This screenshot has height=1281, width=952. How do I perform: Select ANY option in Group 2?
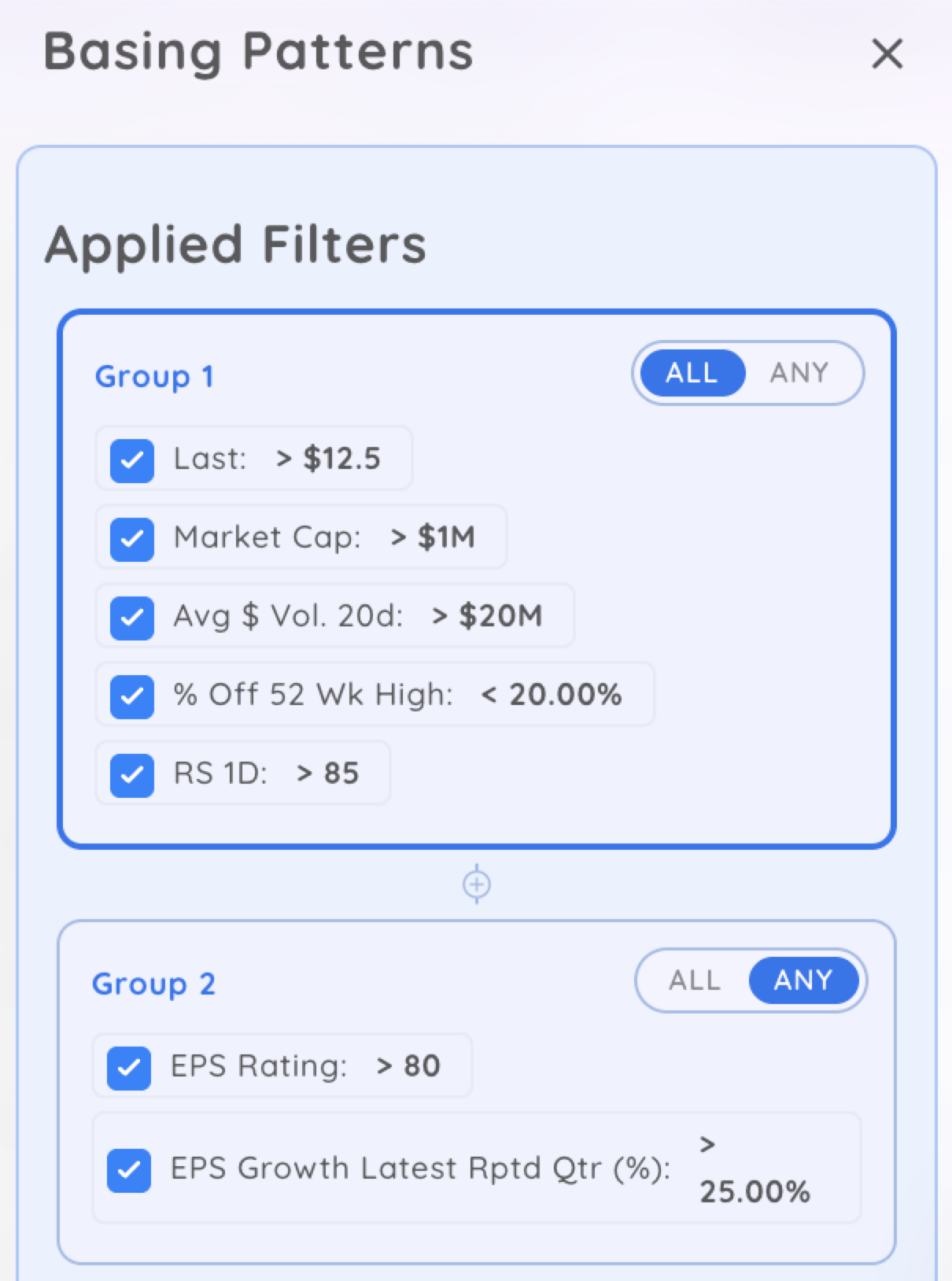(803, 980)
